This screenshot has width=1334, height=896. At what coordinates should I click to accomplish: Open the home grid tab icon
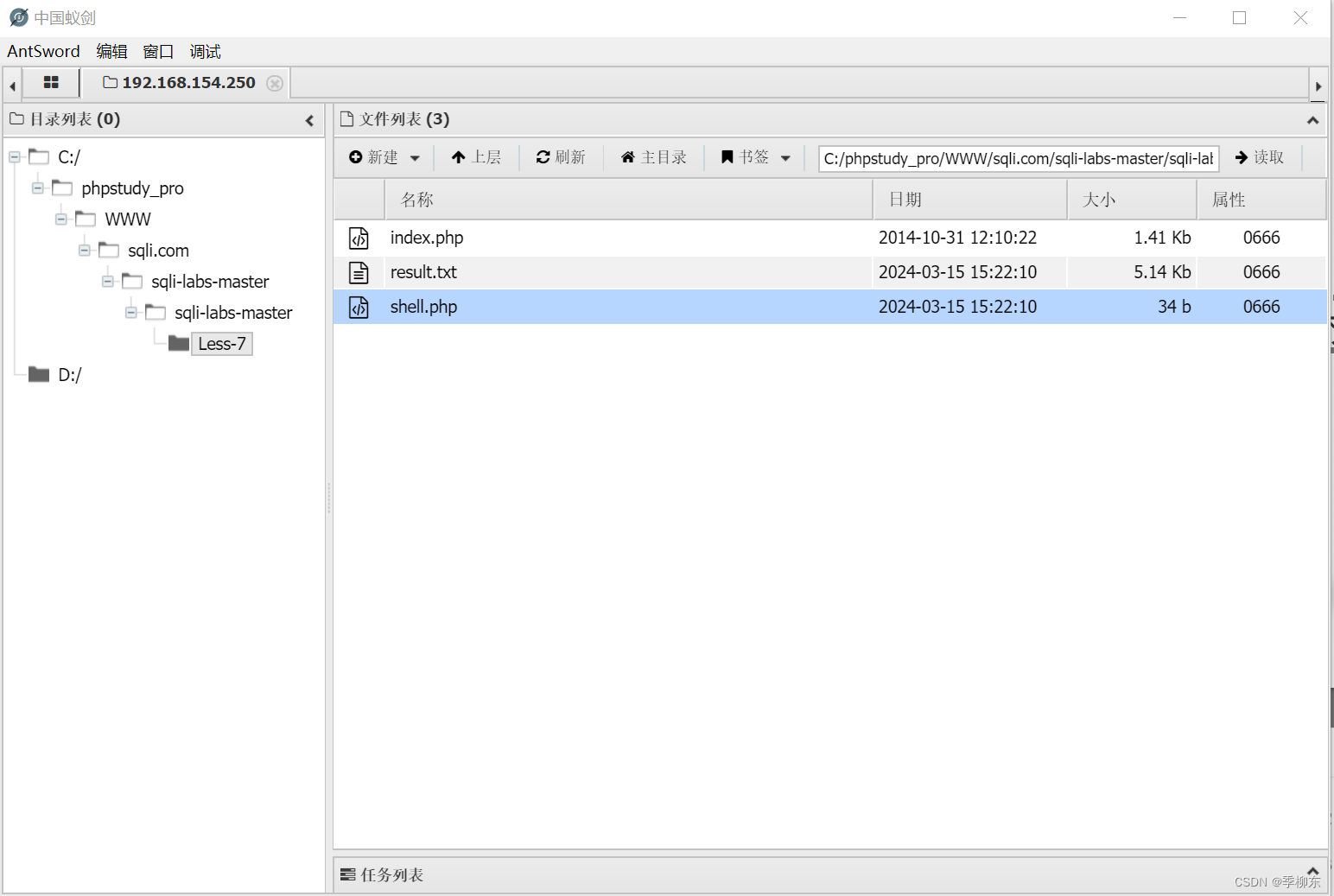[51, 83]
